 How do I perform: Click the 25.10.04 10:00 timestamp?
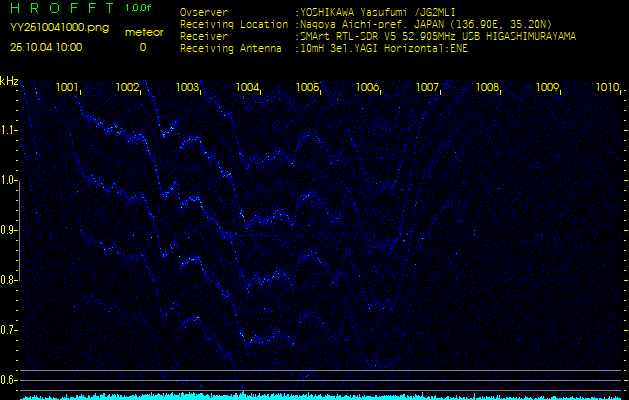coord(46,47)
